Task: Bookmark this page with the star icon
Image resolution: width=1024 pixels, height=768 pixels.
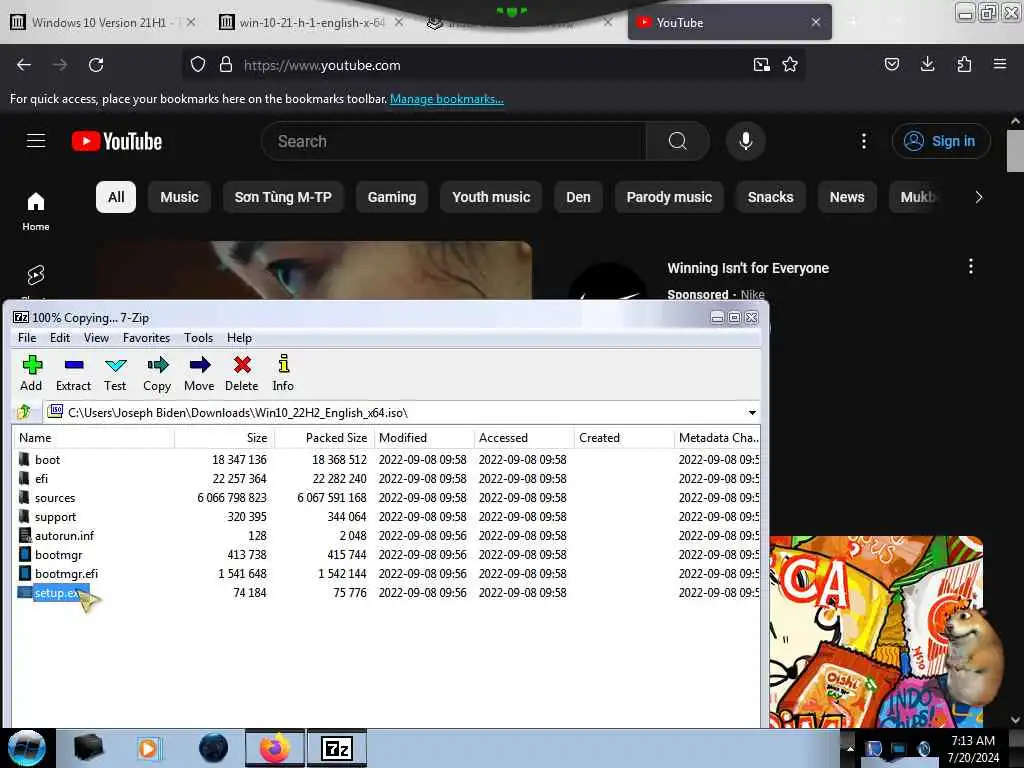Action: [790, 65]
